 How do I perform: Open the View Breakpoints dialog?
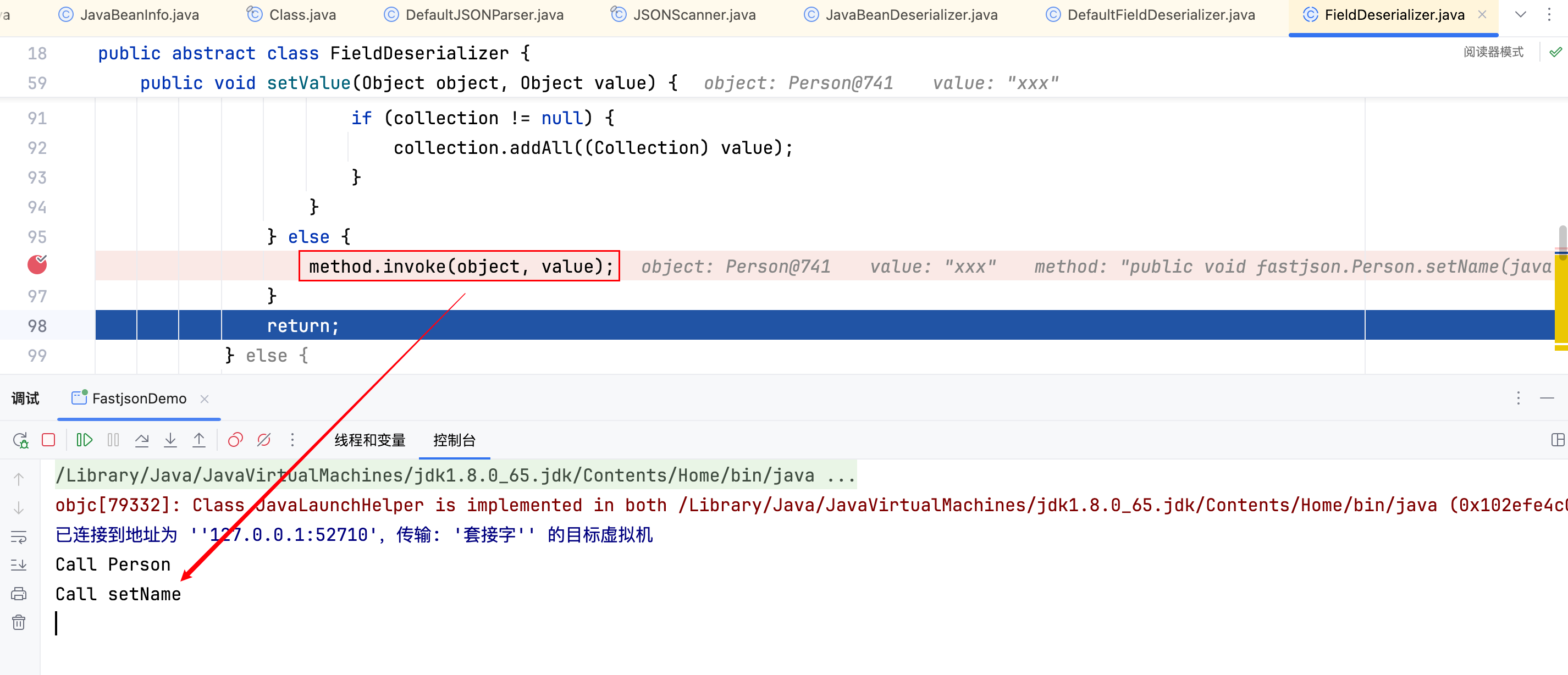pyautogui.click(x=235, y=440)
